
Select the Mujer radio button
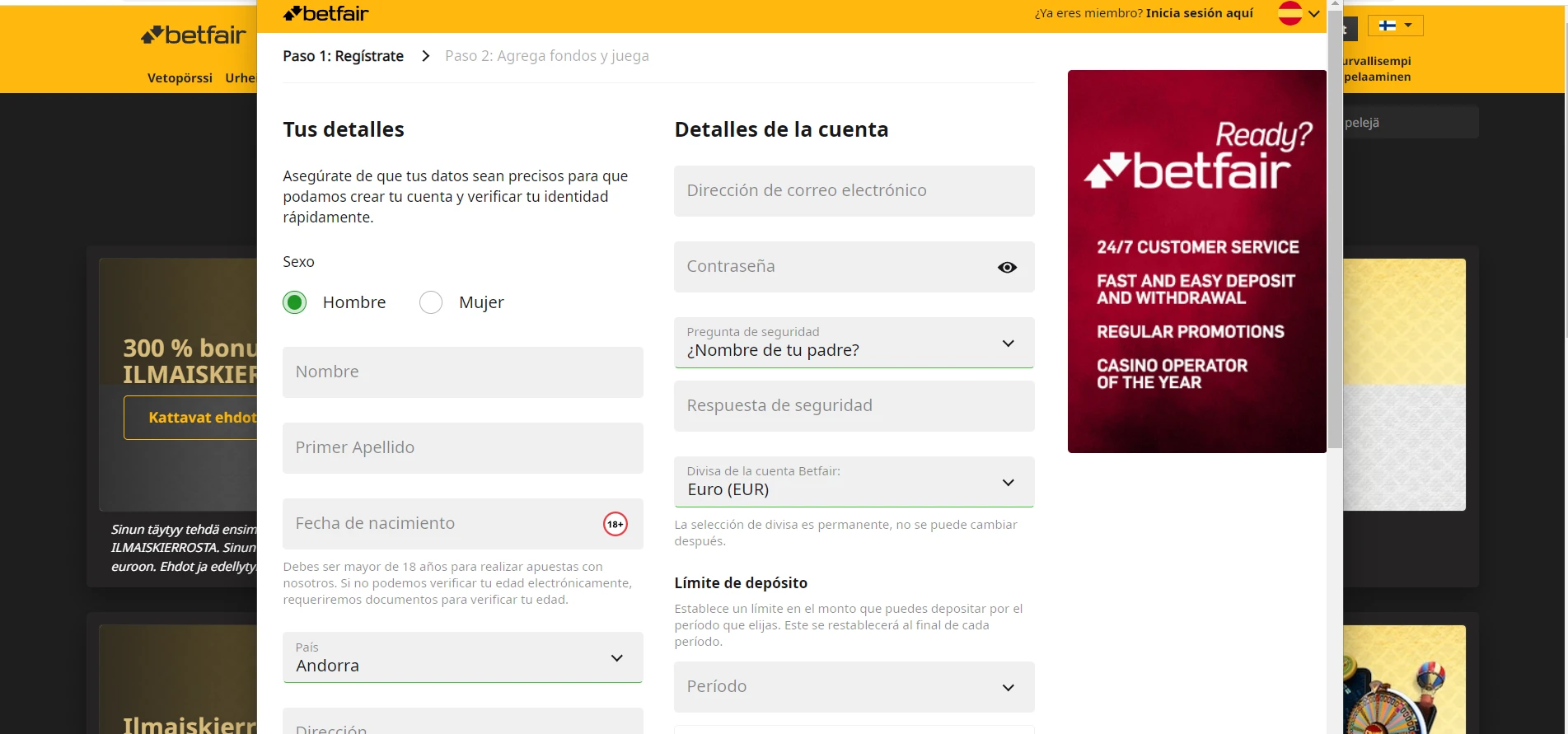coord(431,302)
